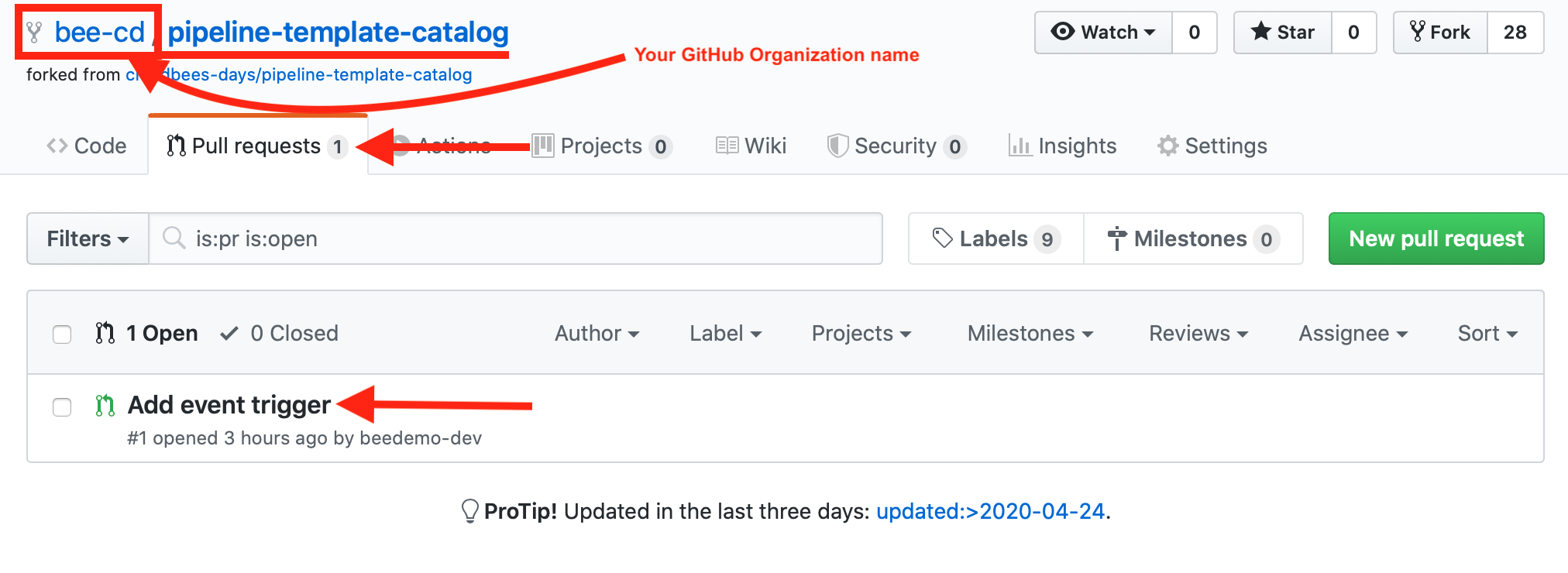Open the Add event trigger pull request
The height and width of the screenshot is (573, 1568).
(x=229, y=405)
